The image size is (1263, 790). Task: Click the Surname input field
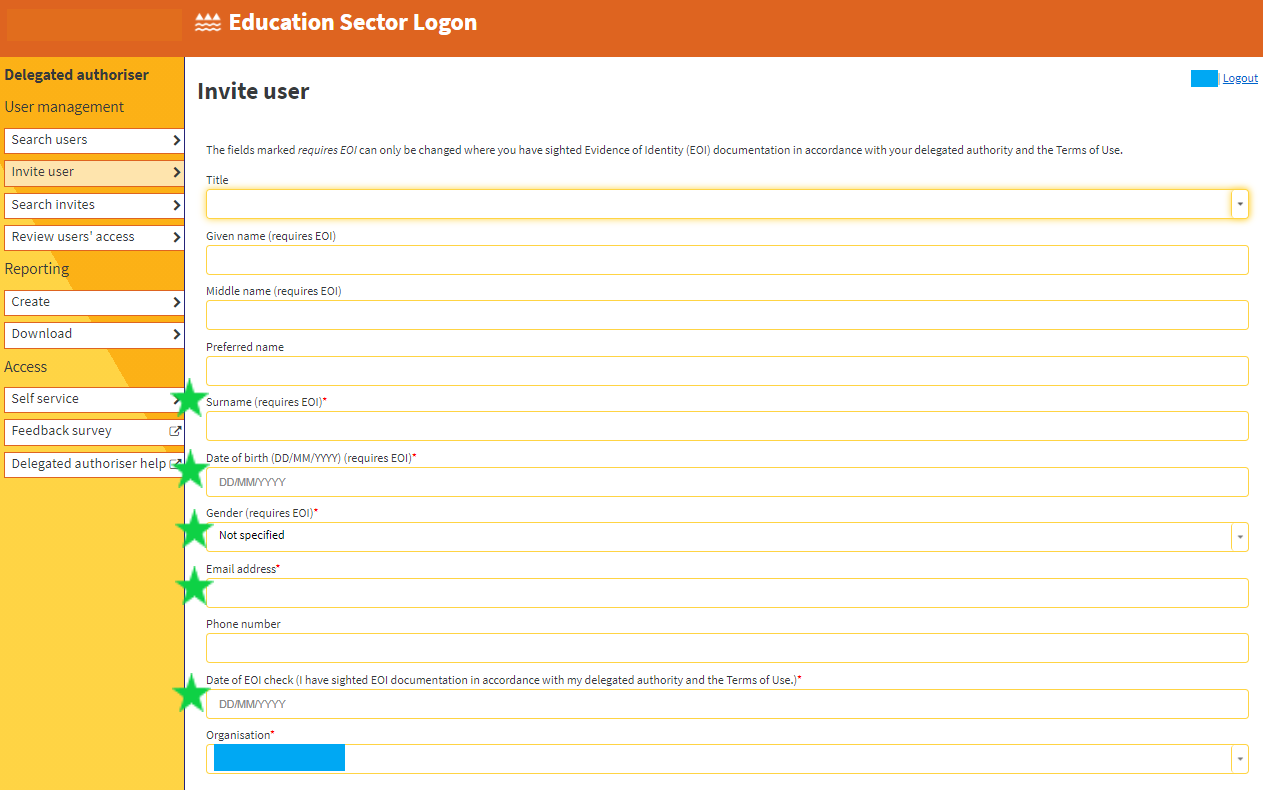[x=726, y=426]
